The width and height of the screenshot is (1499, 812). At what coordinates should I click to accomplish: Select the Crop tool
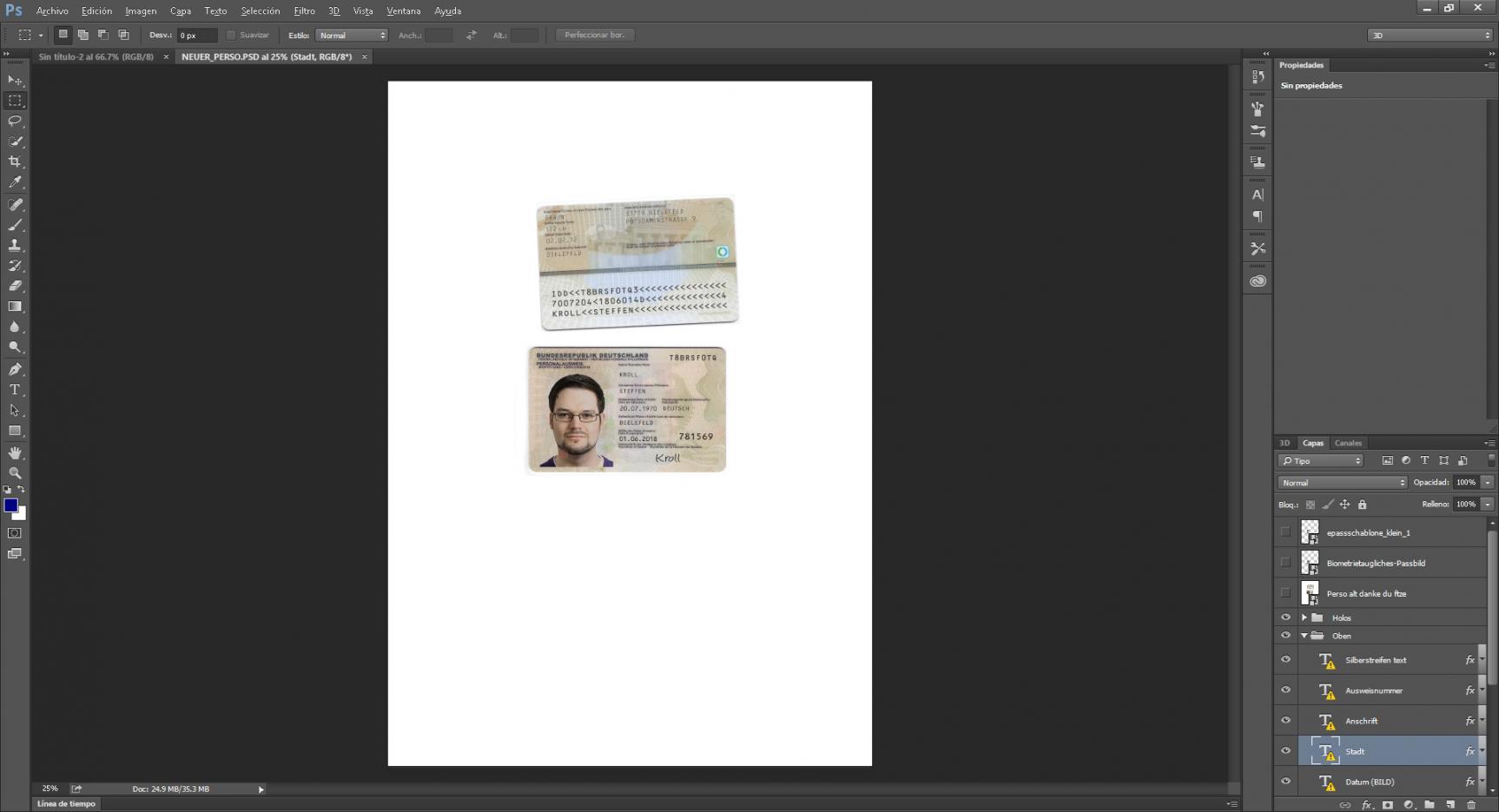click(x=15, y=162)
